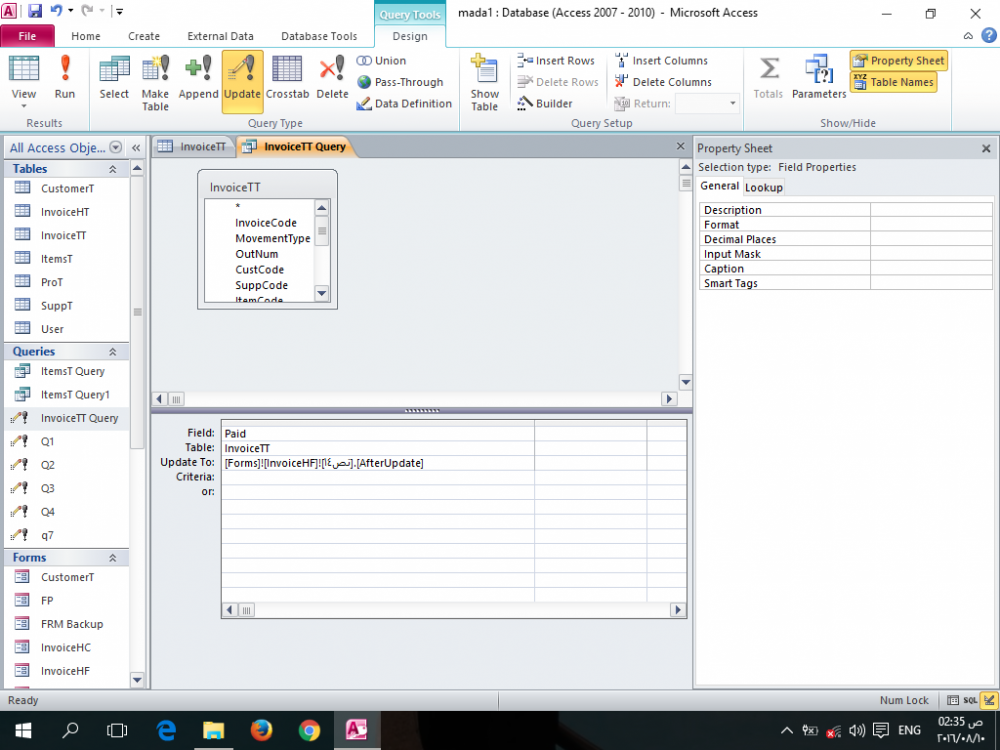The image size is (1000, 750).
Task: Launch the expression Builder
Action: point(545,103)
